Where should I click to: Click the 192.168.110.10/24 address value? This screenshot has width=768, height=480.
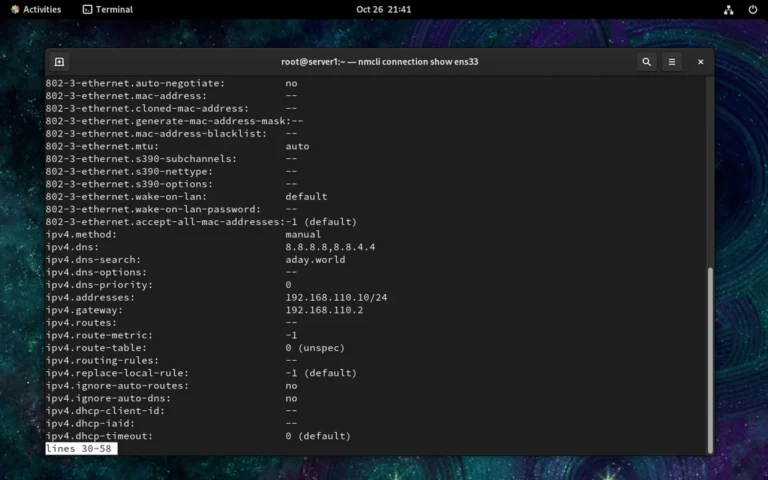pos(335,297)
